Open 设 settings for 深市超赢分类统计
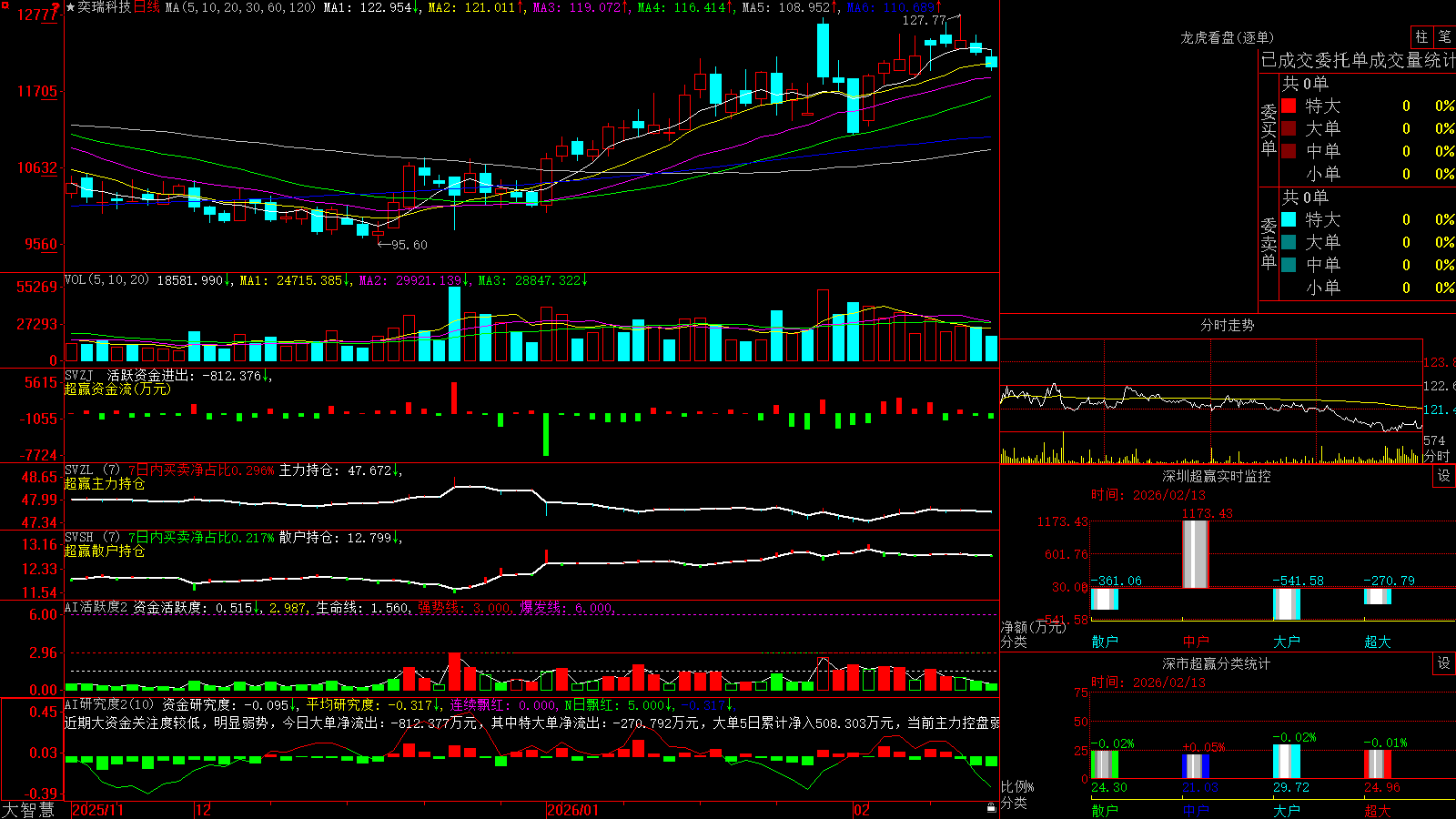The height and width of the screenshot is (819, 1456). 1443,663
